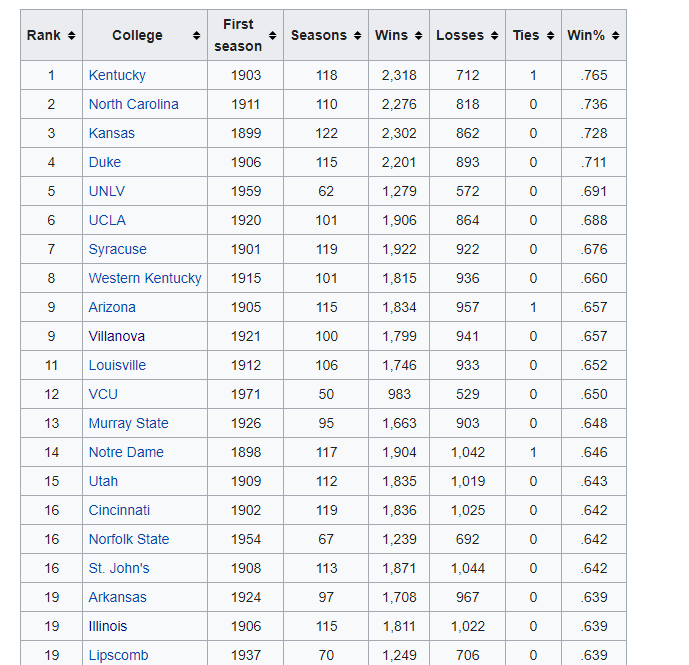Select Arizona's losses value 957

coord(468,307)
